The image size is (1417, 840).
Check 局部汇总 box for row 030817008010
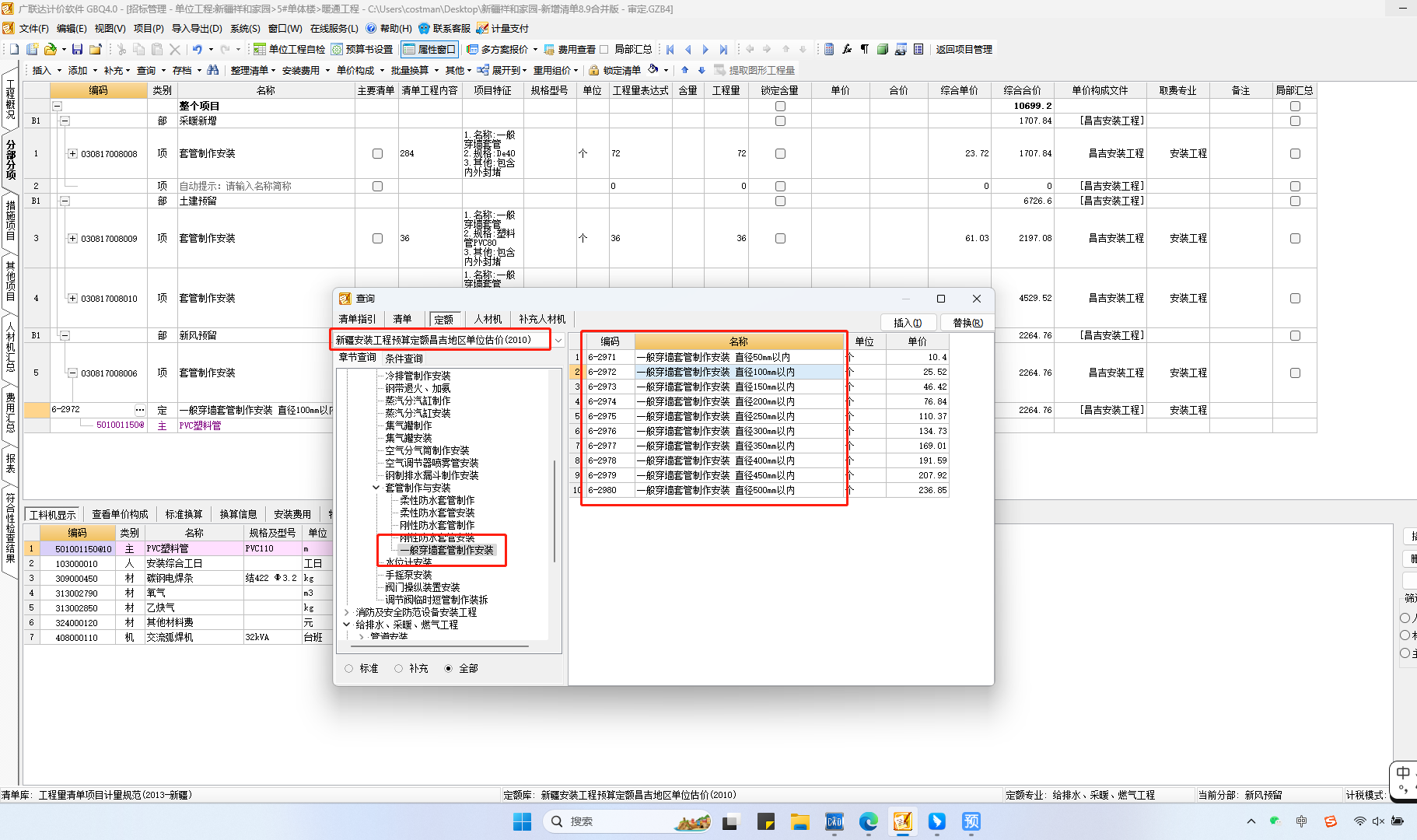click(1295, 299)
